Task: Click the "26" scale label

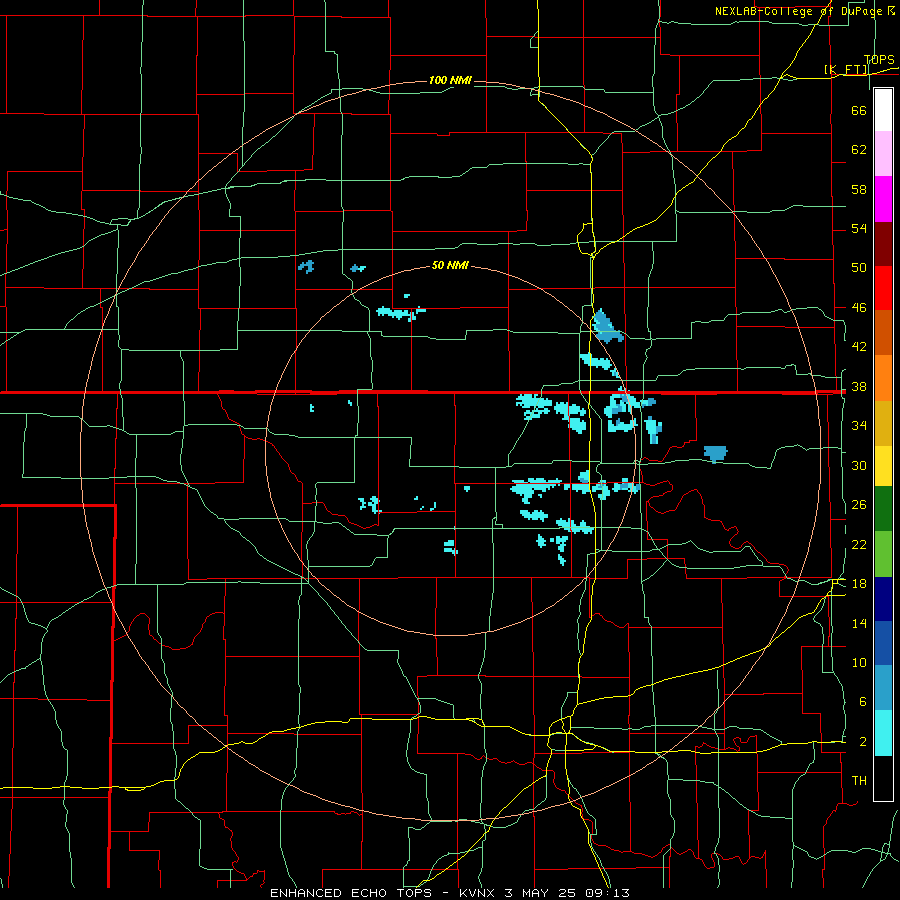Action: [x=859, y=505]
